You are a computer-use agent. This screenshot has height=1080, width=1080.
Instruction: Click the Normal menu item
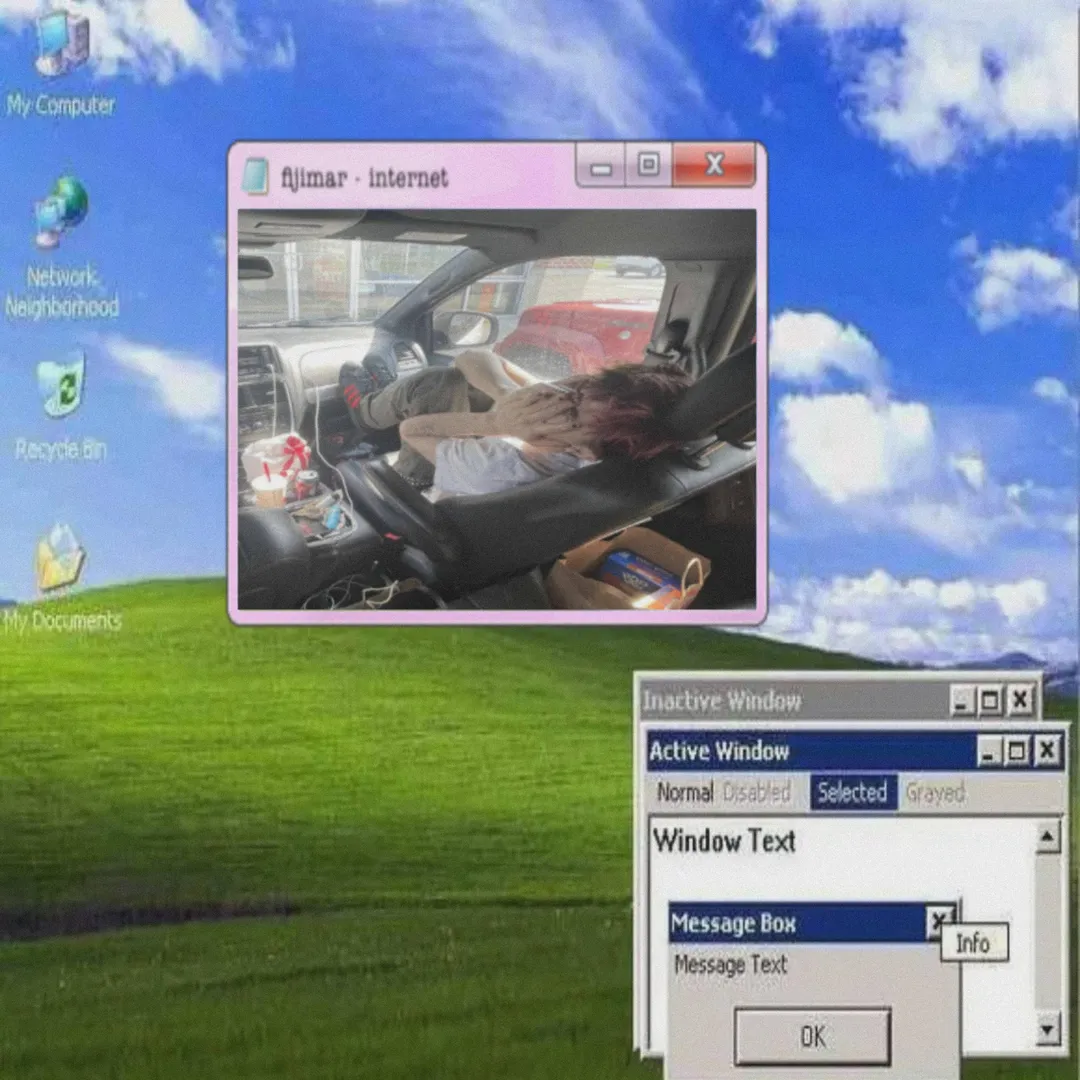[x=684, y=793]
